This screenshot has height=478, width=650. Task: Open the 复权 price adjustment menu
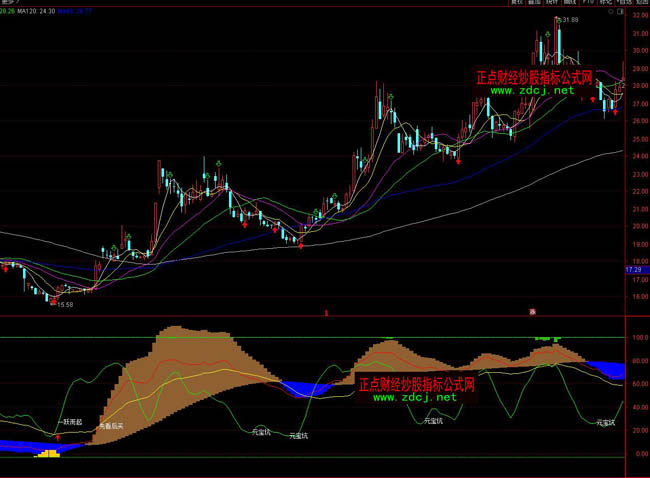tap(517, 3)
